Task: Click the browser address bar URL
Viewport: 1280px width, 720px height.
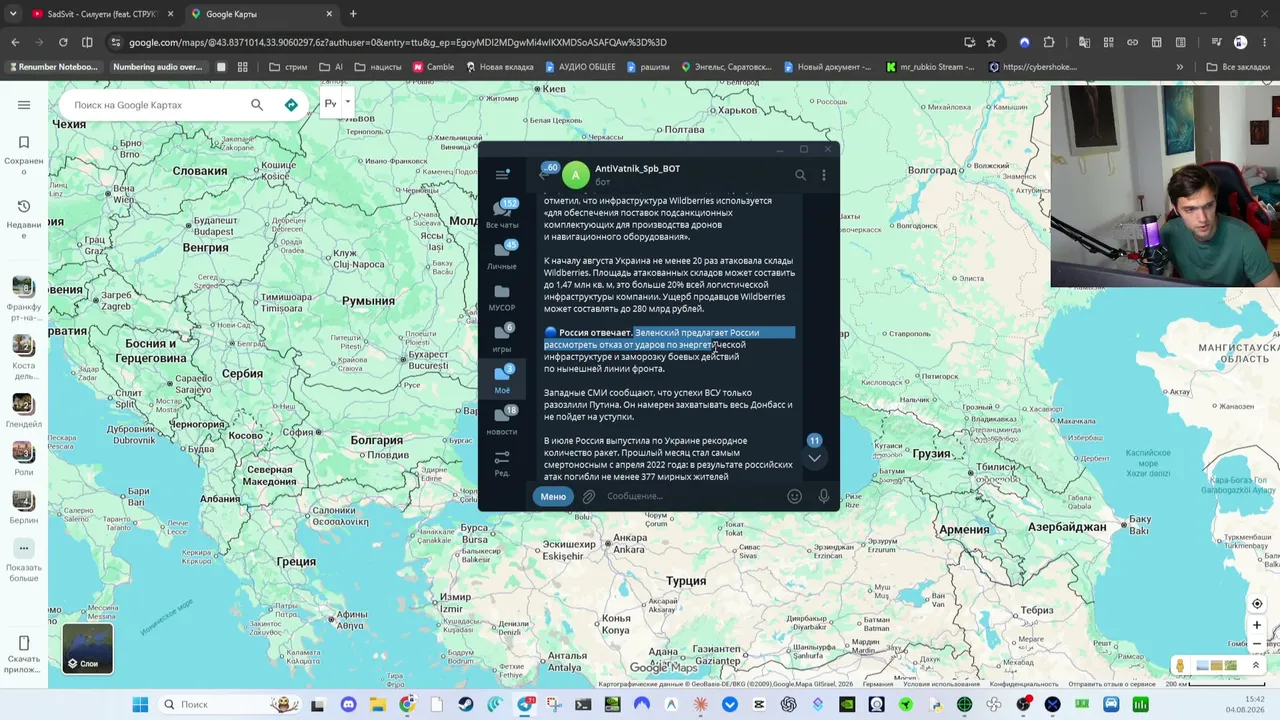Action: (x=398, y=42)
